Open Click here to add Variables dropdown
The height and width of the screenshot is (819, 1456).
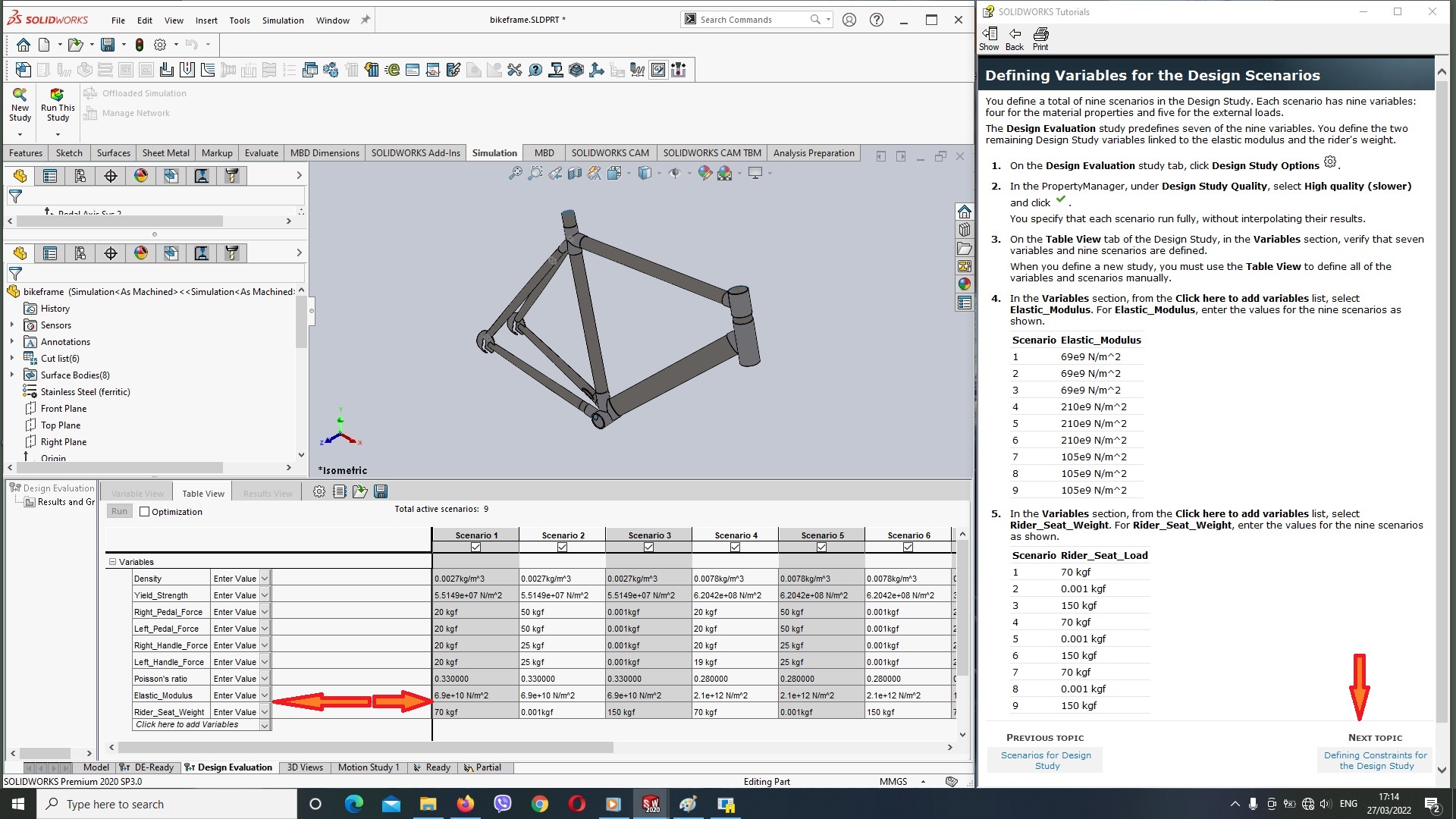pyautogui.click(x=265, y=725)
